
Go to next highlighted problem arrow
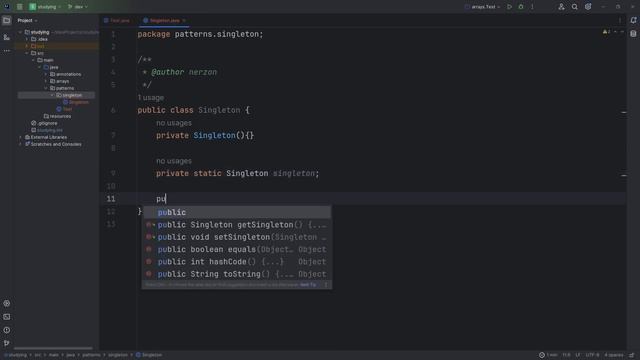coord(622,32)
